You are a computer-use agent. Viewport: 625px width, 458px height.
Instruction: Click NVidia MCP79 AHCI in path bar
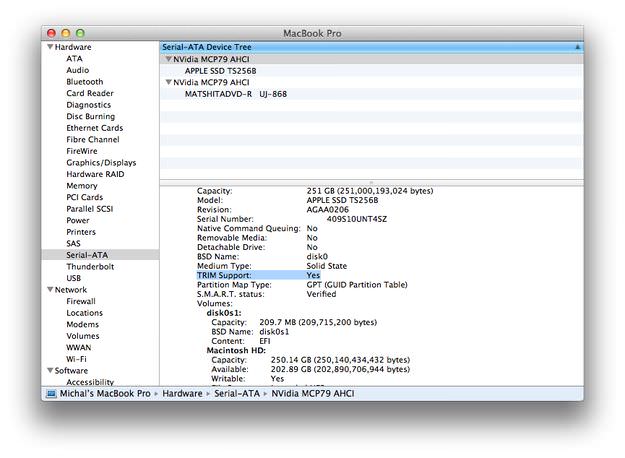(x=312, y=394)
